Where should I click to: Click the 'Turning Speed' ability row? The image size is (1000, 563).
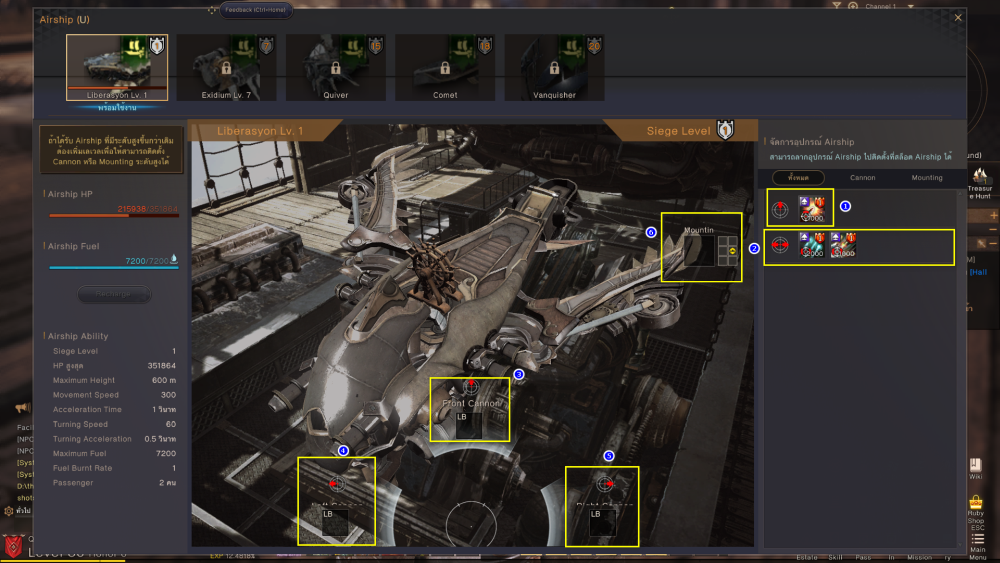point(114,424)
